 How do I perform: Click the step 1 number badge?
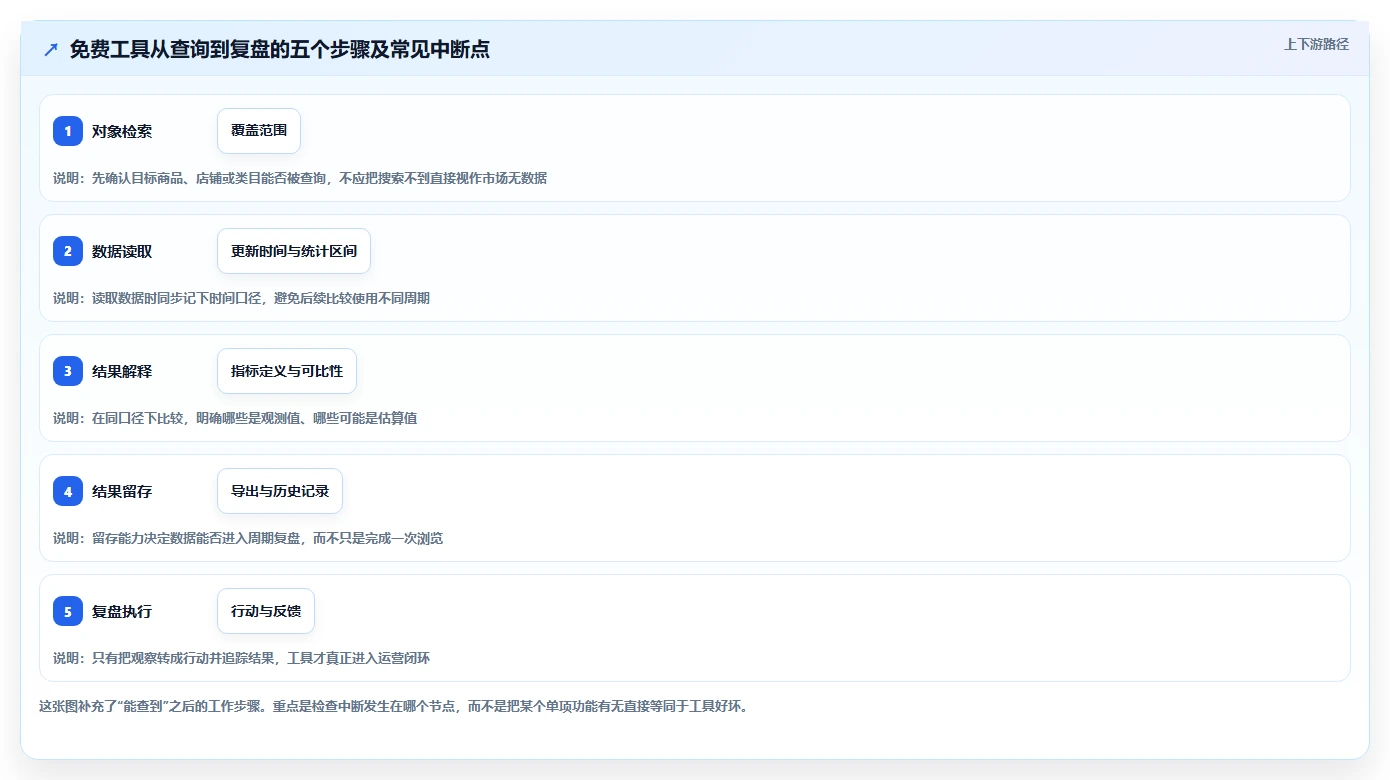coord(68,131)
